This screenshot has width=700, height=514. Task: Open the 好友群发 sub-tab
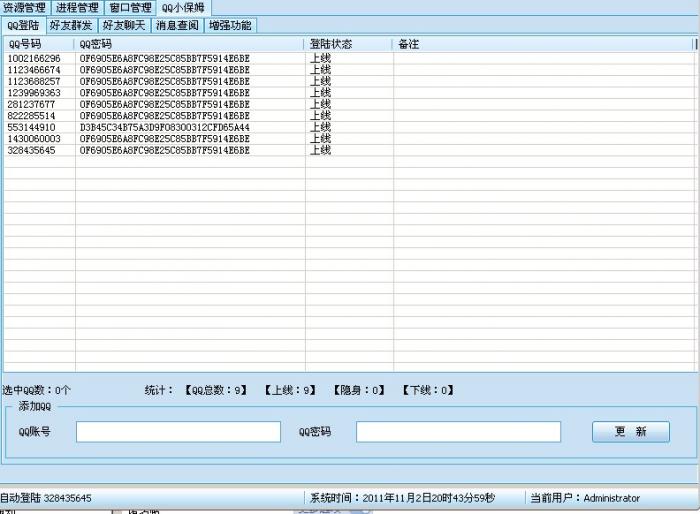[x=71, y=25]
